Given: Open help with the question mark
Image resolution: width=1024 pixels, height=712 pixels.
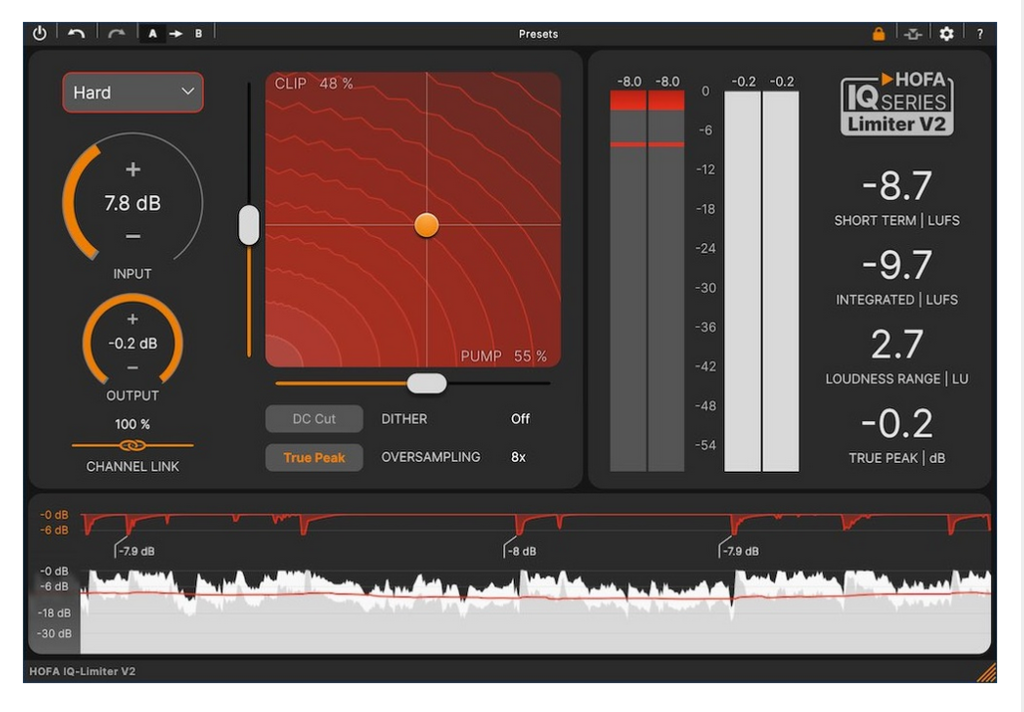Looking at the screenshot, I should 980,34.
